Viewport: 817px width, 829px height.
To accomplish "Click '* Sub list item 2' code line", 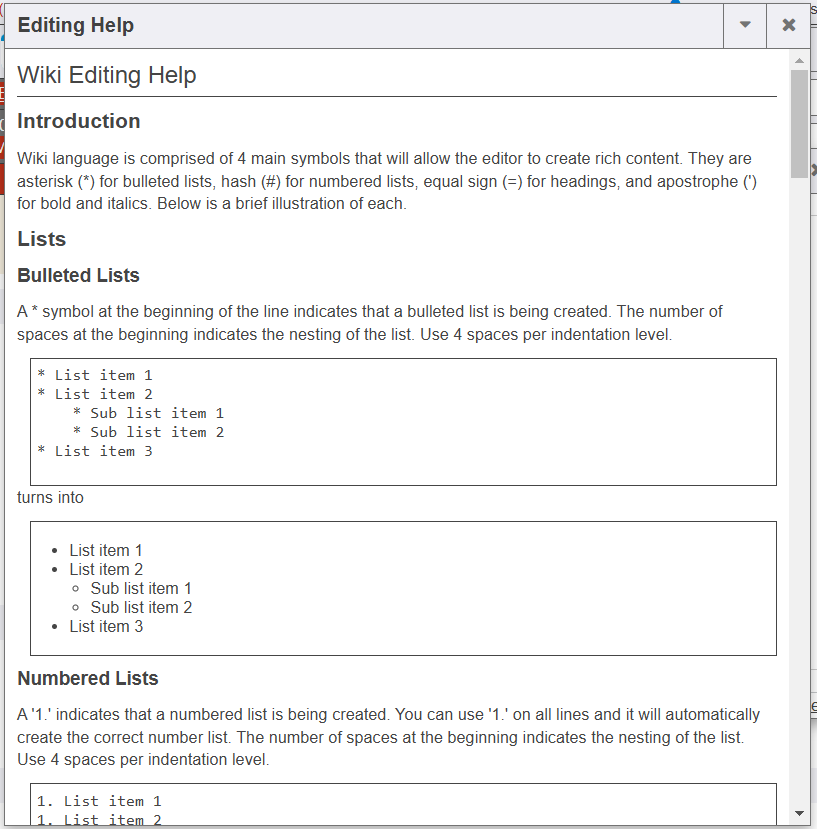I will coord(148,432).
